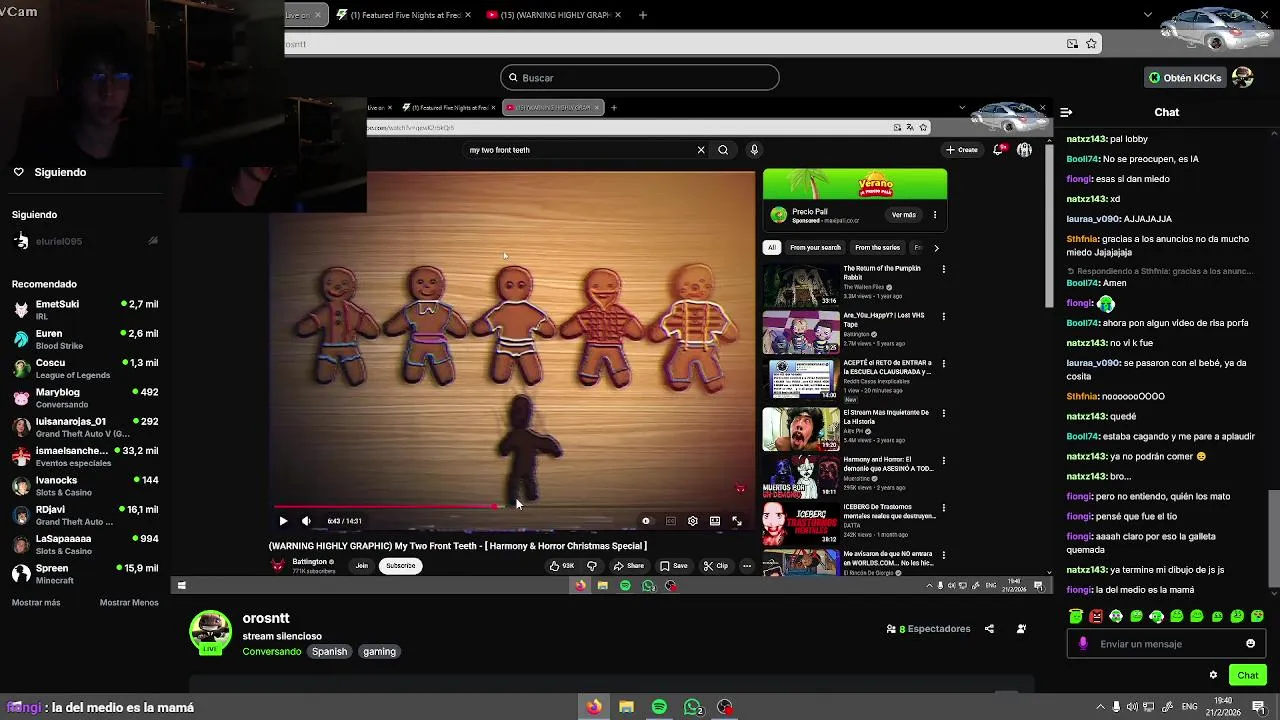Viewport: 1280px width, 720px height.
Task: Open new browser tab plus button
Action: click(x=643, y=15)
